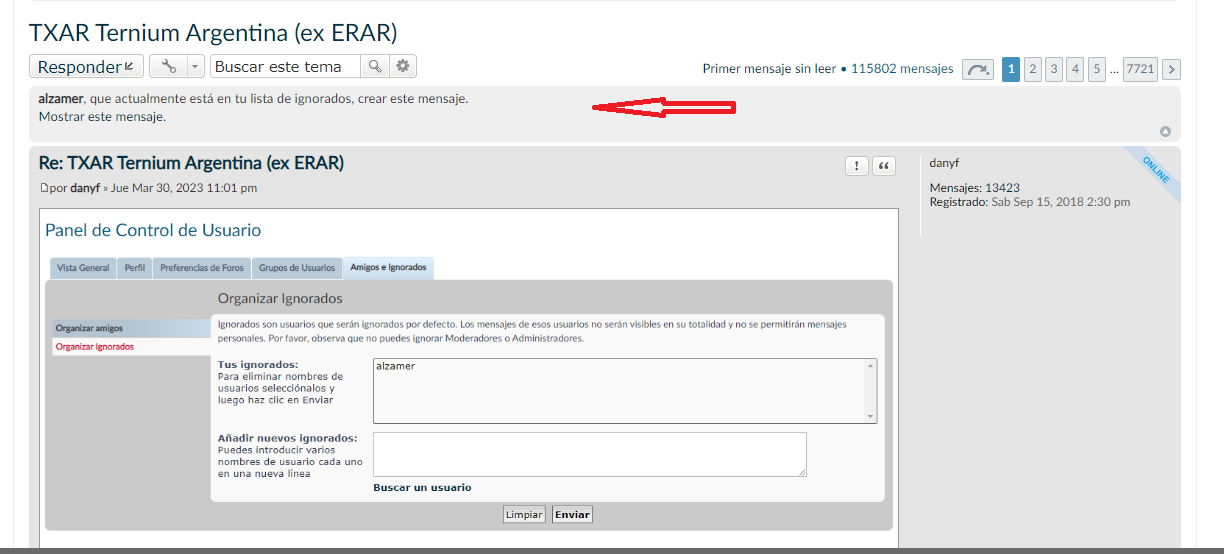This screenshot has width=1224, height=554.
Task: Click the ignored list scrollbar
Action: 870,390
